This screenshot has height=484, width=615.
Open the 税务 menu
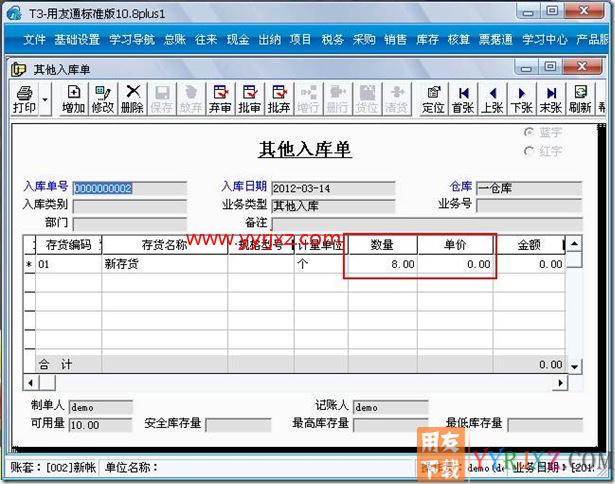pyautogui.click(x=332, y=39)
